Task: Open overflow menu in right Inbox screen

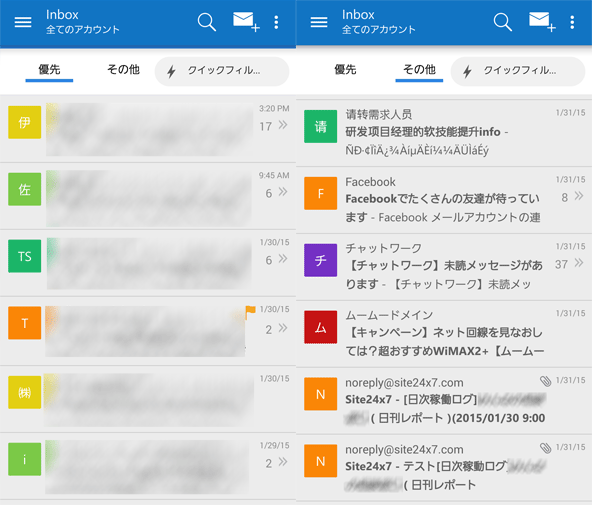Action: click(x=572, y=22)
